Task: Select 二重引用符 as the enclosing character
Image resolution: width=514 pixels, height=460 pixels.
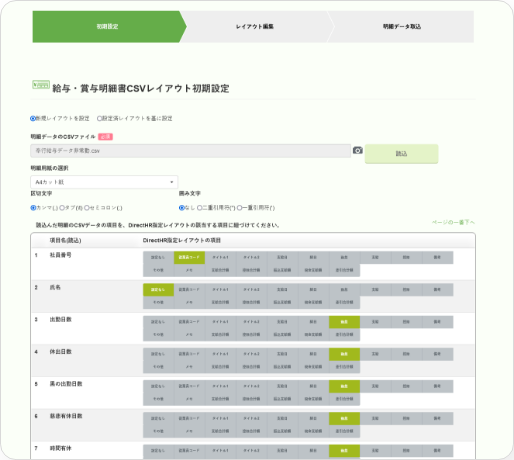Action: pos(200,208)
